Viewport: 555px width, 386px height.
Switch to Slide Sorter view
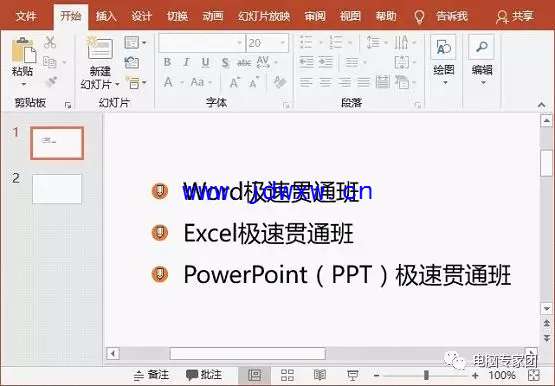coord(287,375)
